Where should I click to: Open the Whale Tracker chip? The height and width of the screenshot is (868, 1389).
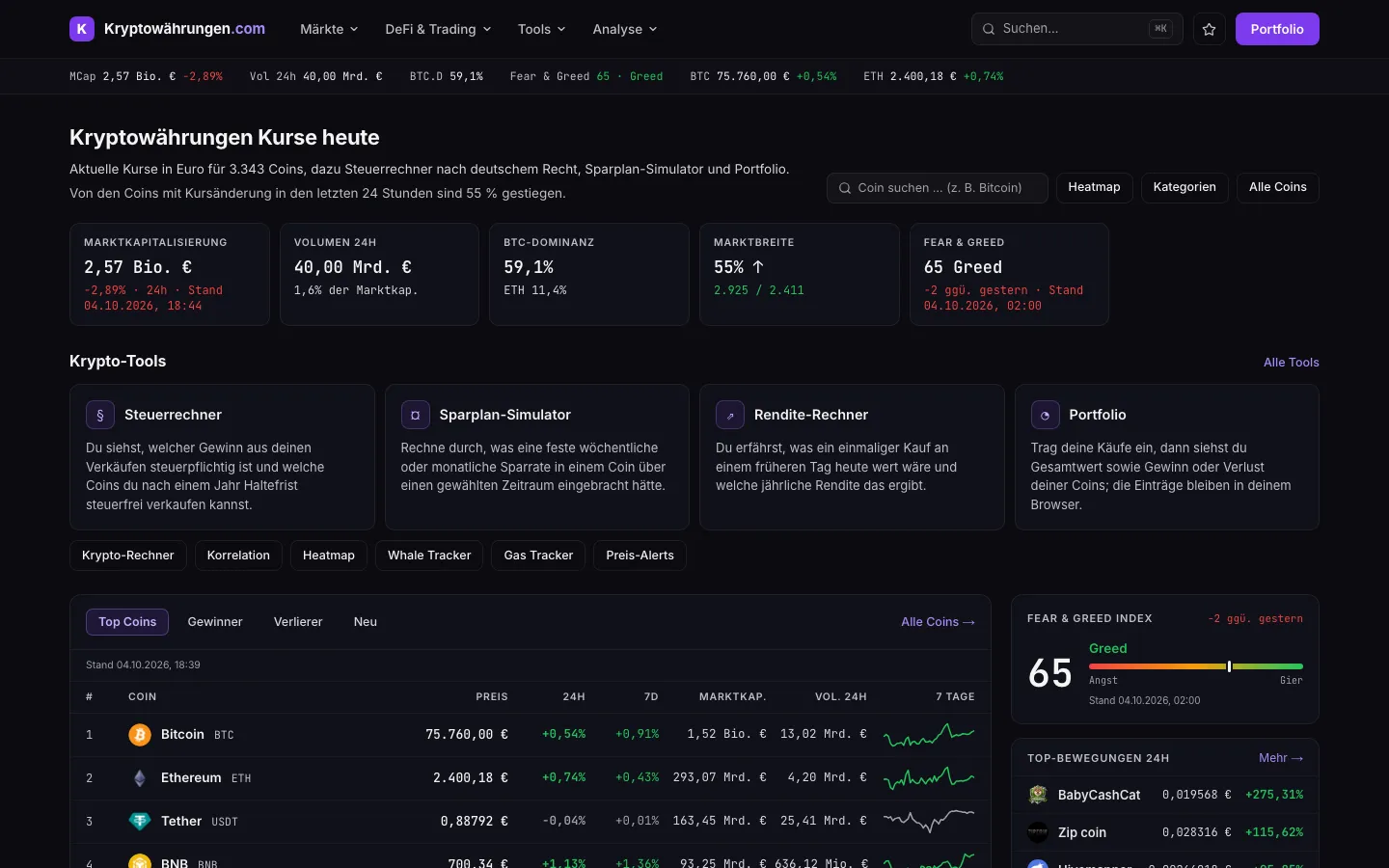pos(429,556)
